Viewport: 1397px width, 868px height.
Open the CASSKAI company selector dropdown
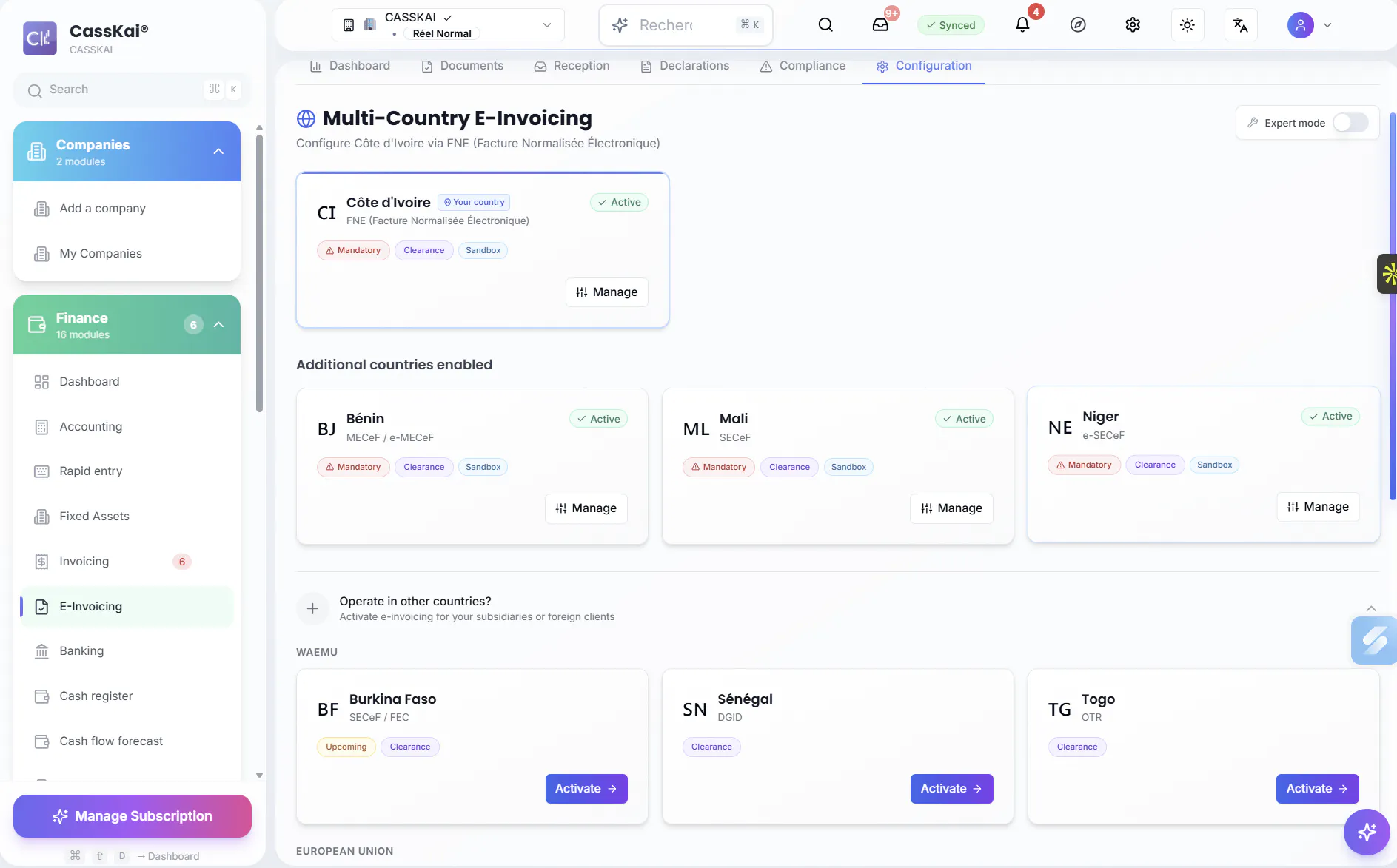tap(448, 25)
